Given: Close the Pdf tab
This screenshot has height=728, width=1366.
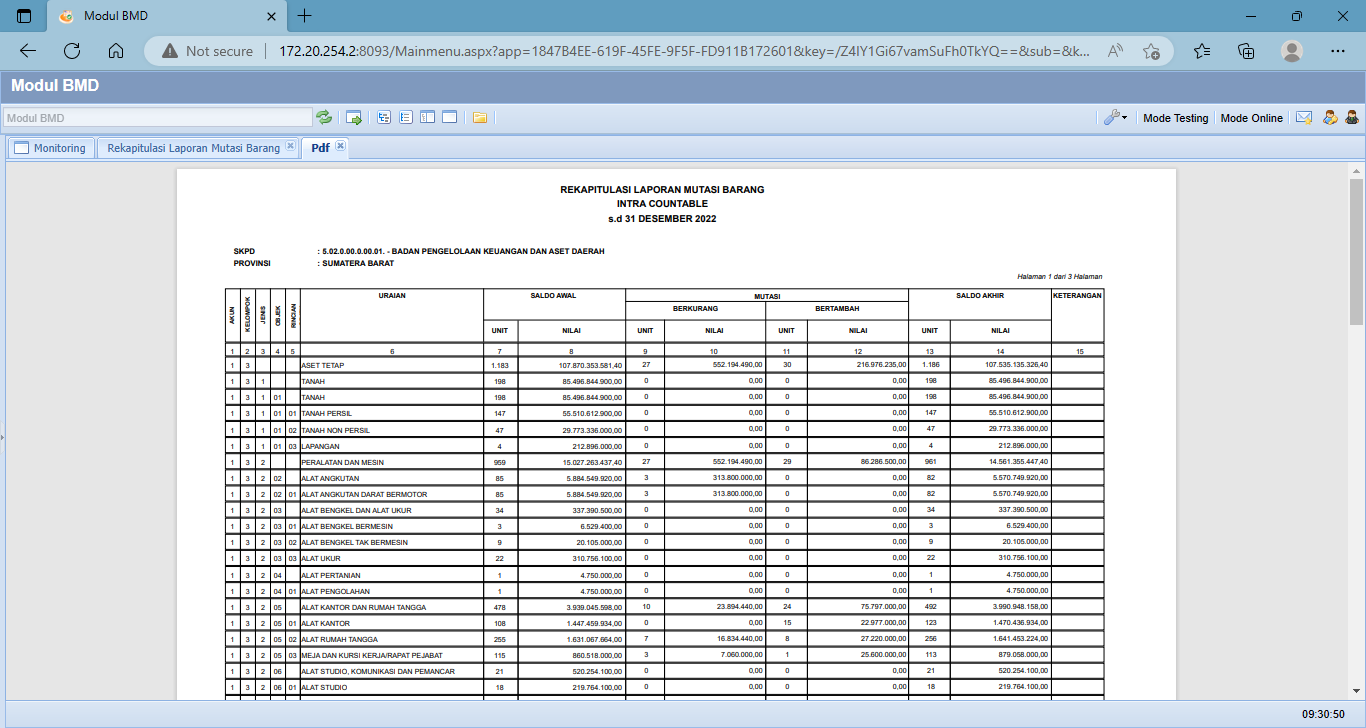Looking at the screenshot, I should pyautogui.click(x=340, y=146).
